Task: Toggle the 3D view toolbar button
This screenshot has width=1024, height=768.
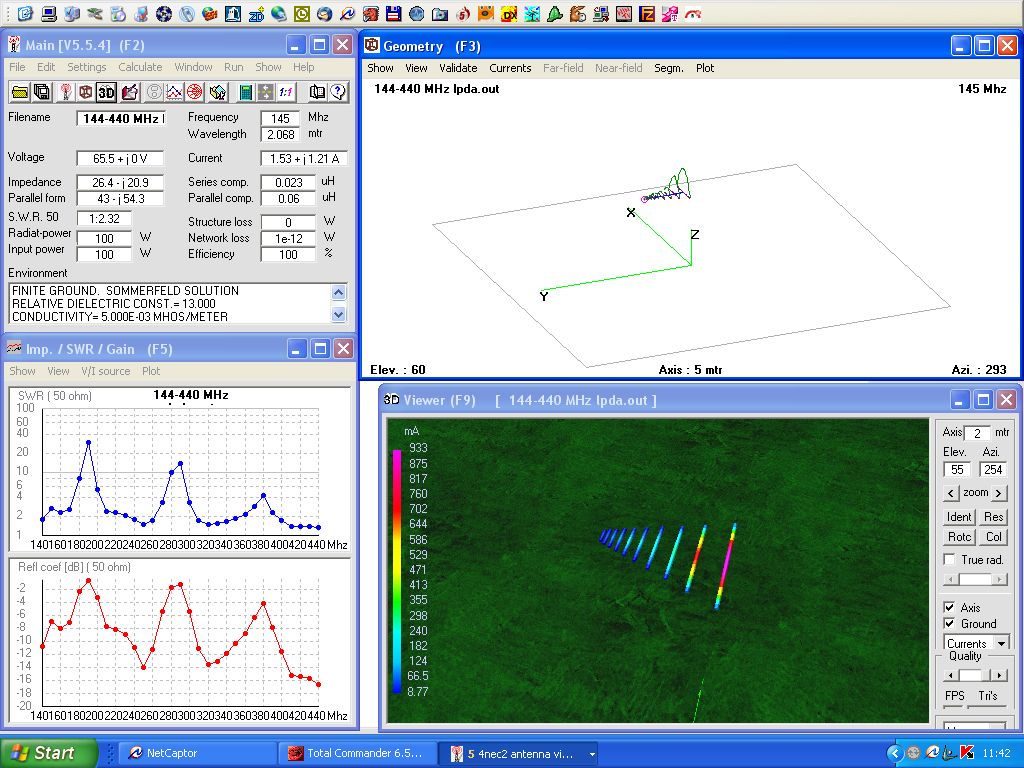Action: [x=107, y=92]
